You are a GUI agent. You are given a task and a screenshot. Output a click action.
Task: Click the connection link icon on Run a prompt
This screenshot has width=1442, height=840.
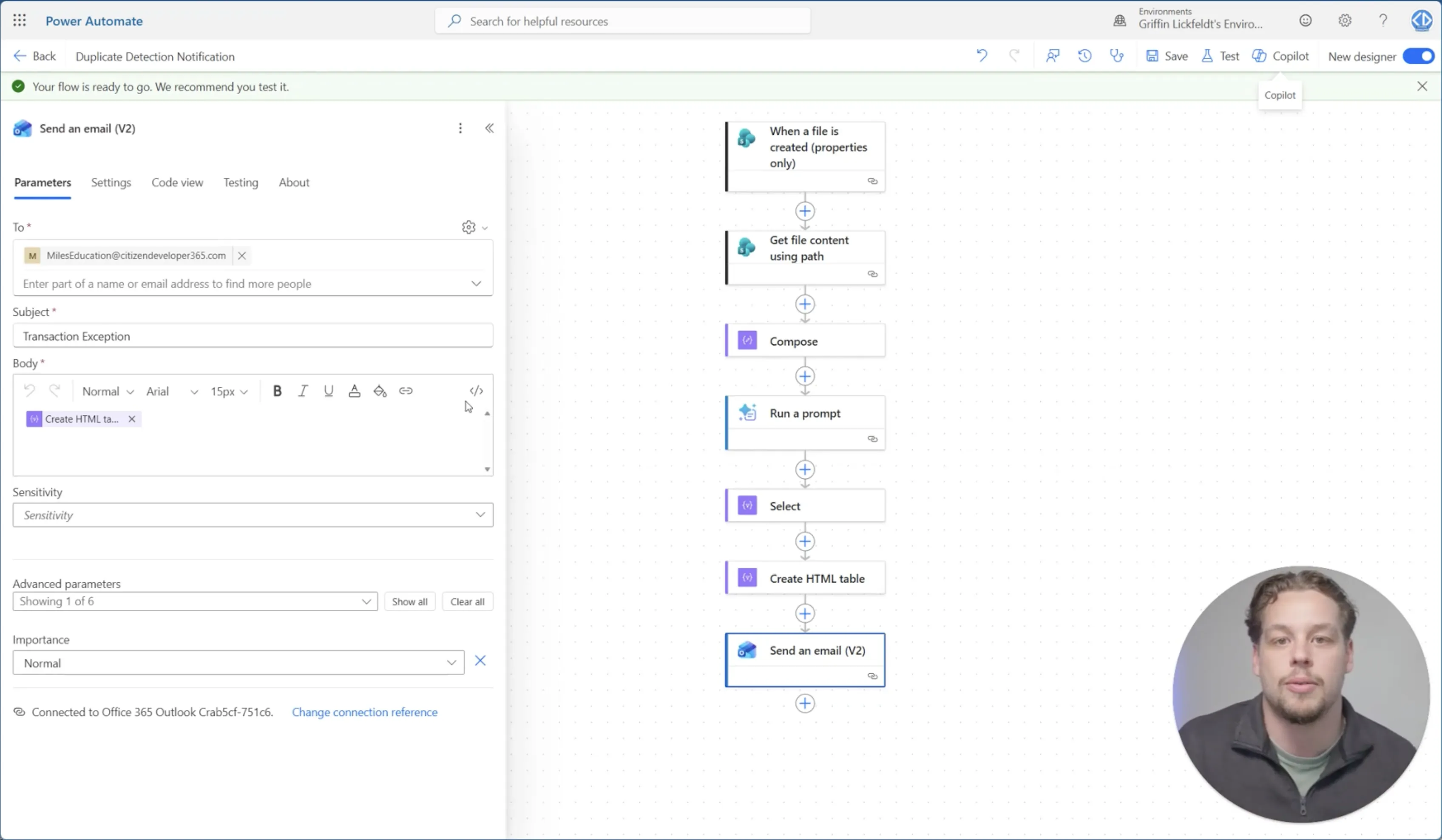pos(872,439)
